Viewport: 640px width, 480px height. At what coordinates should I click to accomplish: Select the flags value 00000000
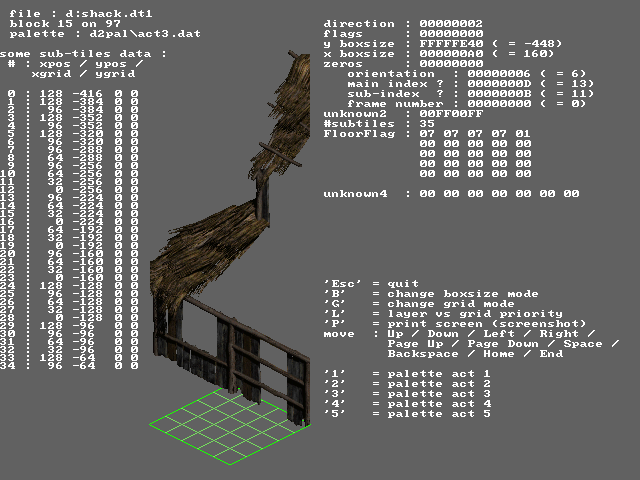[x=451, y=34]
